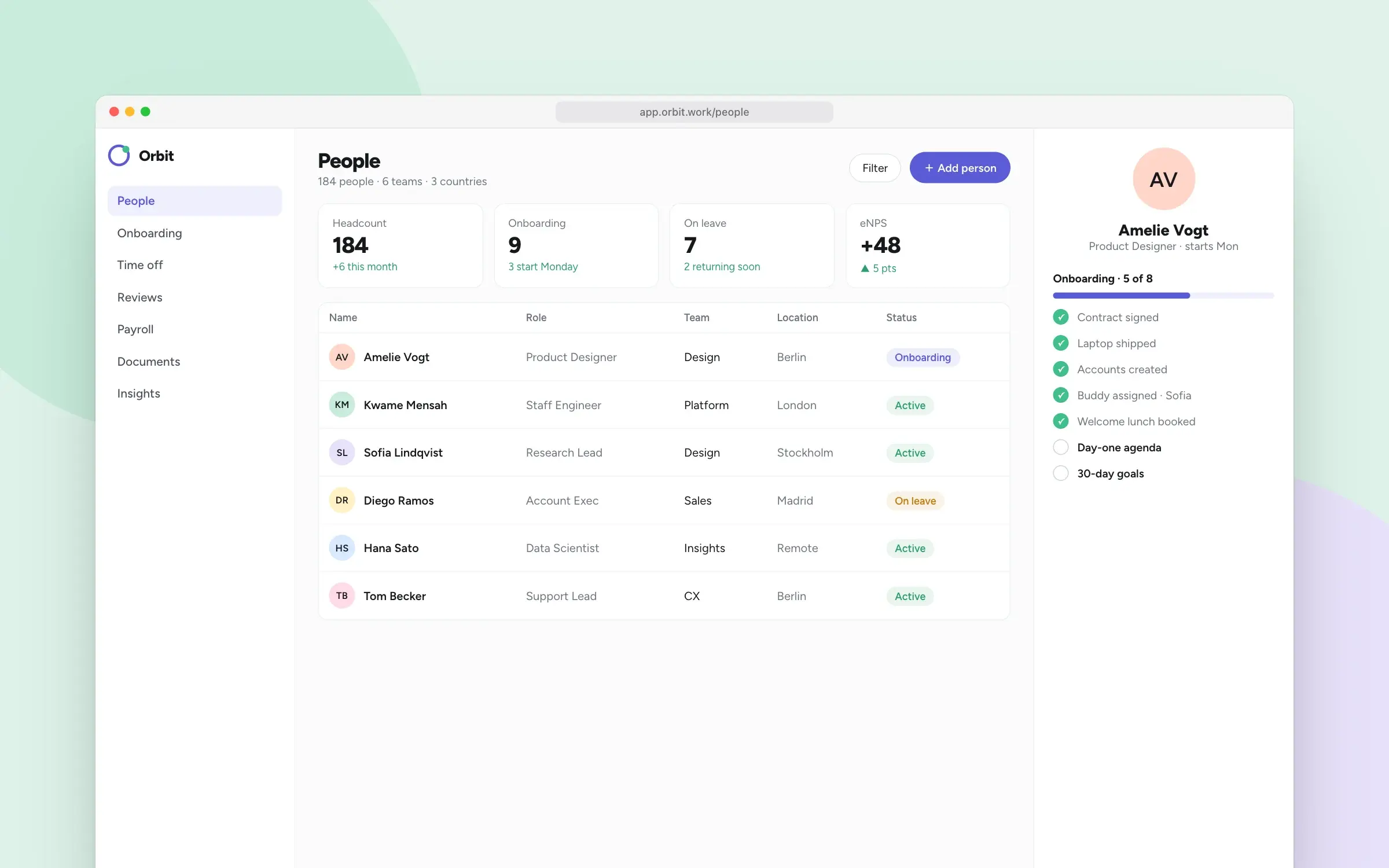Sort by the Location column header

797,318
